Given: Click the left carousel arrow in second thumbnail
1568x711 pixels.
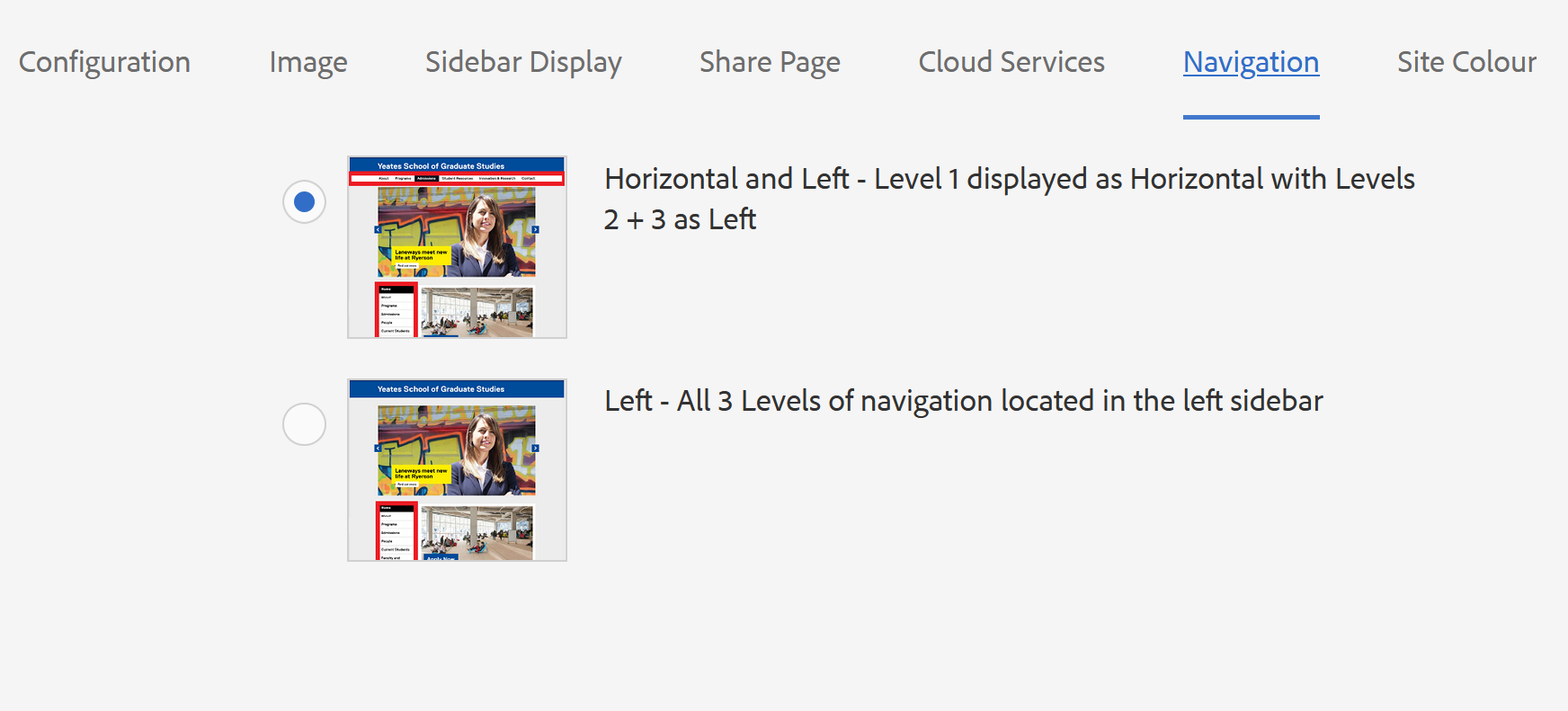Looking at the screenshot, I should tap(378, 448).
